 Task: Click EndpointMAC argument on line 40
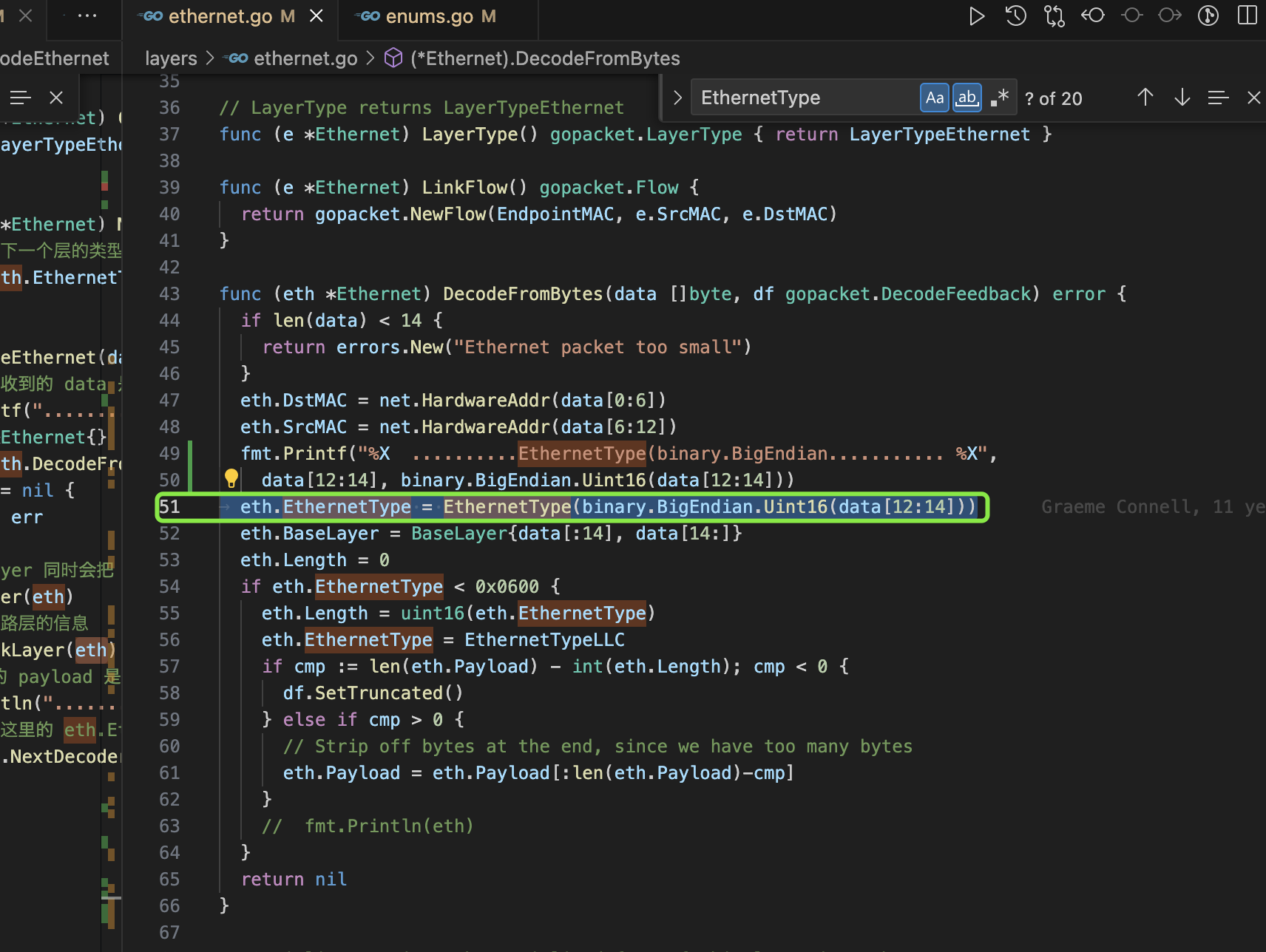(555, 214)
